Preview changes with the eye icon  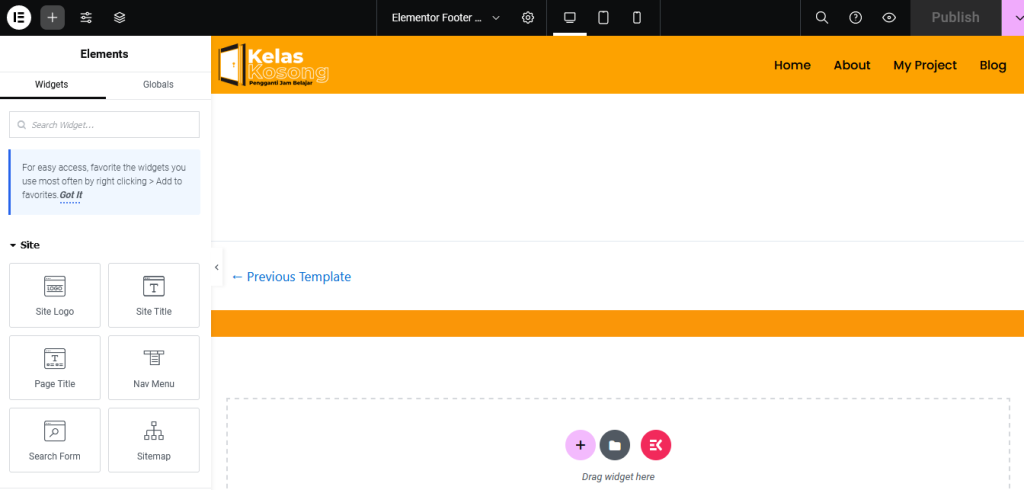click(889, 18)
